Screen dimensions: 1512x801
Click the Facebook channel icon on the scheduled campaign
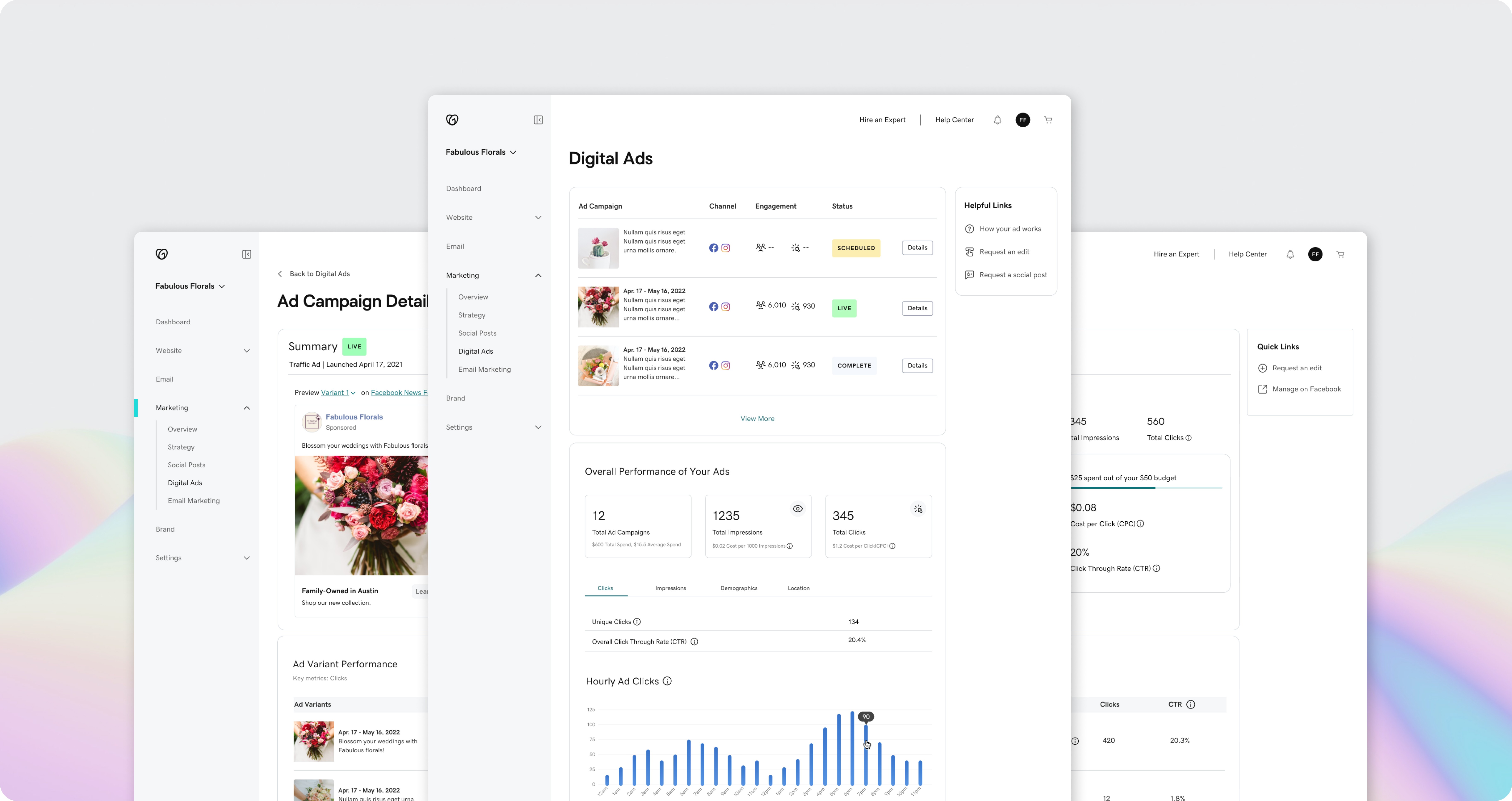coord(714,248)
